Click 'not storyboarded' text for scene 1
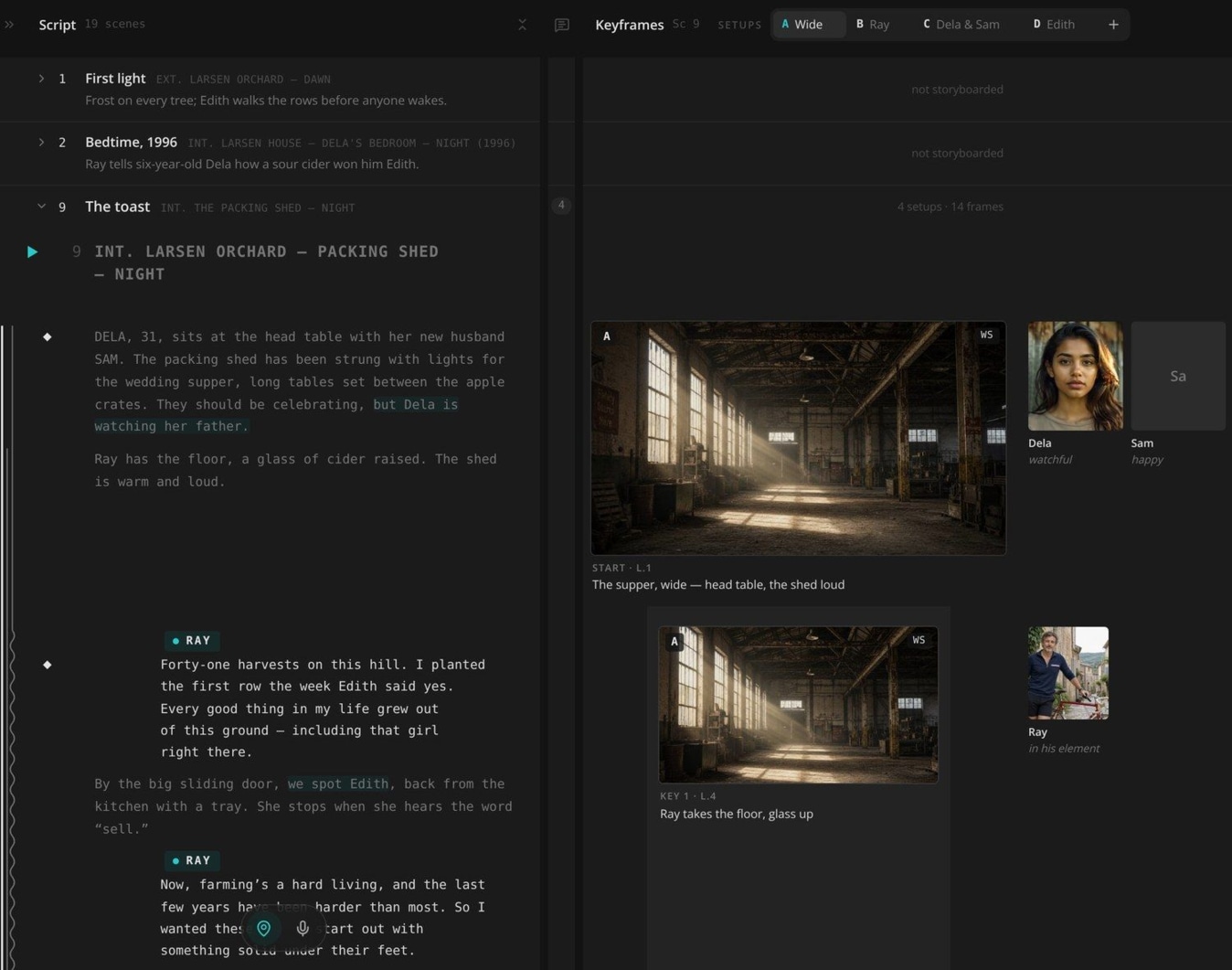 pyautogui.click(x=957, y=90)
